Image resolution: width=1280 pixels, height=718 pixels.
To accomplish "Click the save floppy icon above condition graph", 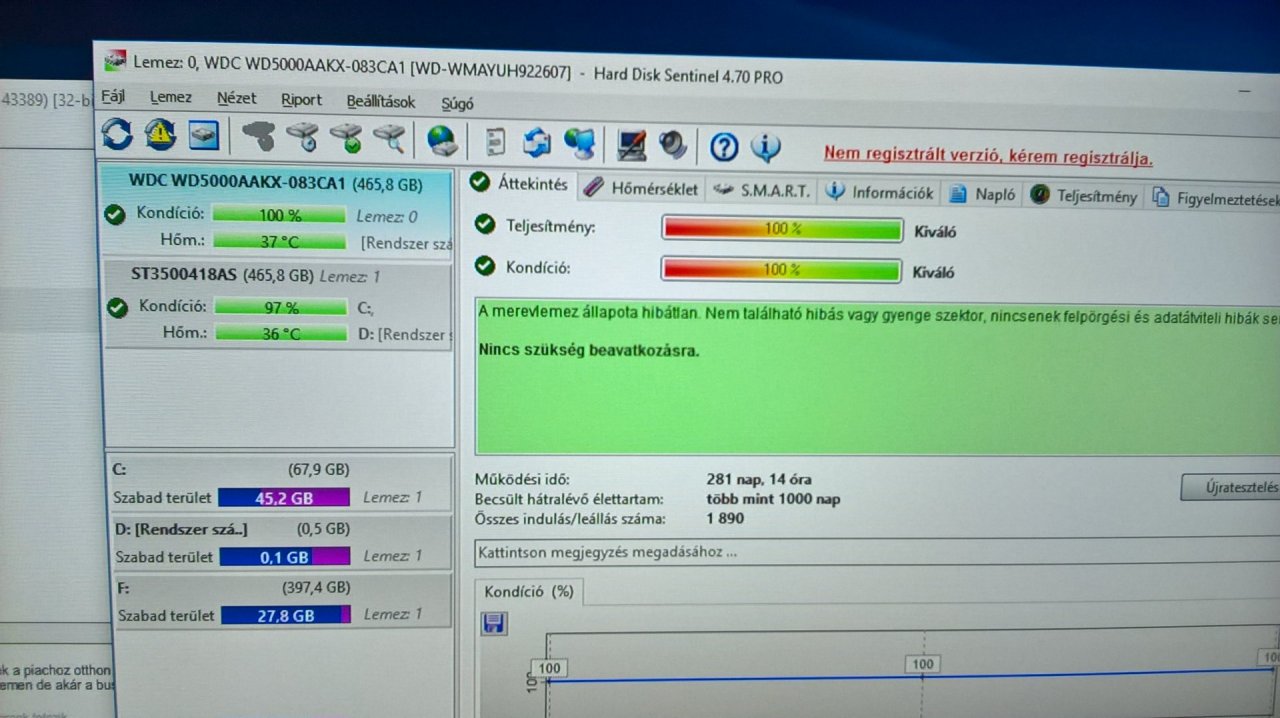I will pyautogui.click(x=494, y=624).
